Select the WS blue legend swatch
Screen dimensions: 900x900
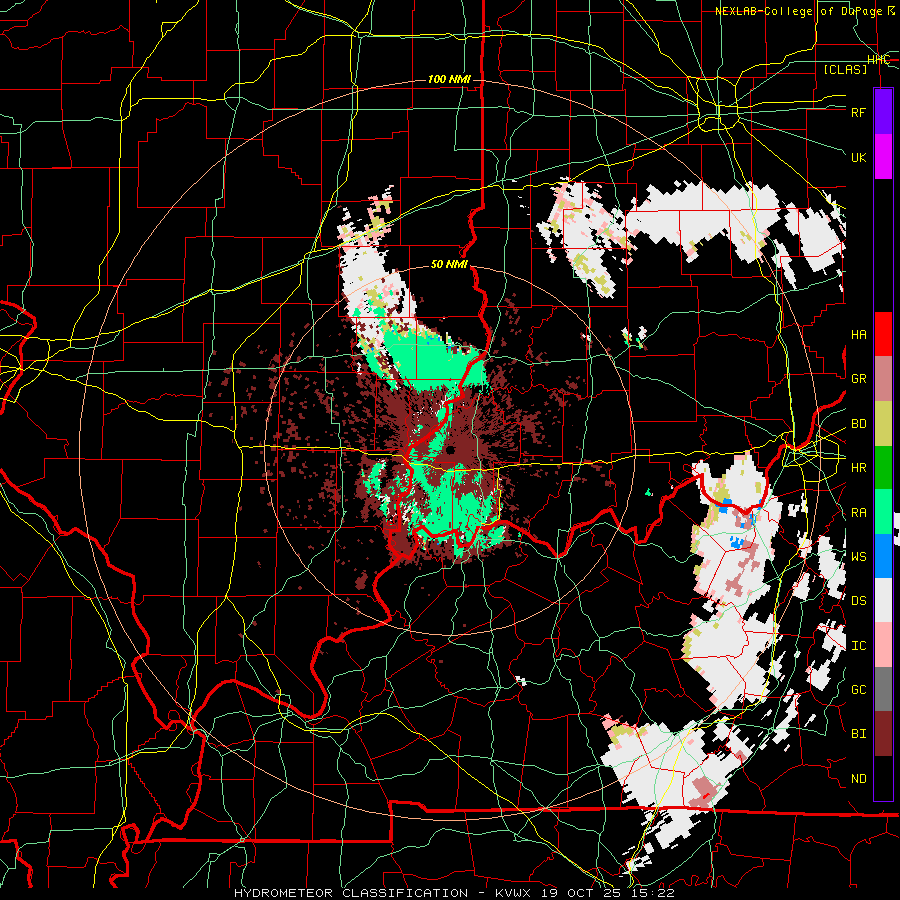coord(883,556)
